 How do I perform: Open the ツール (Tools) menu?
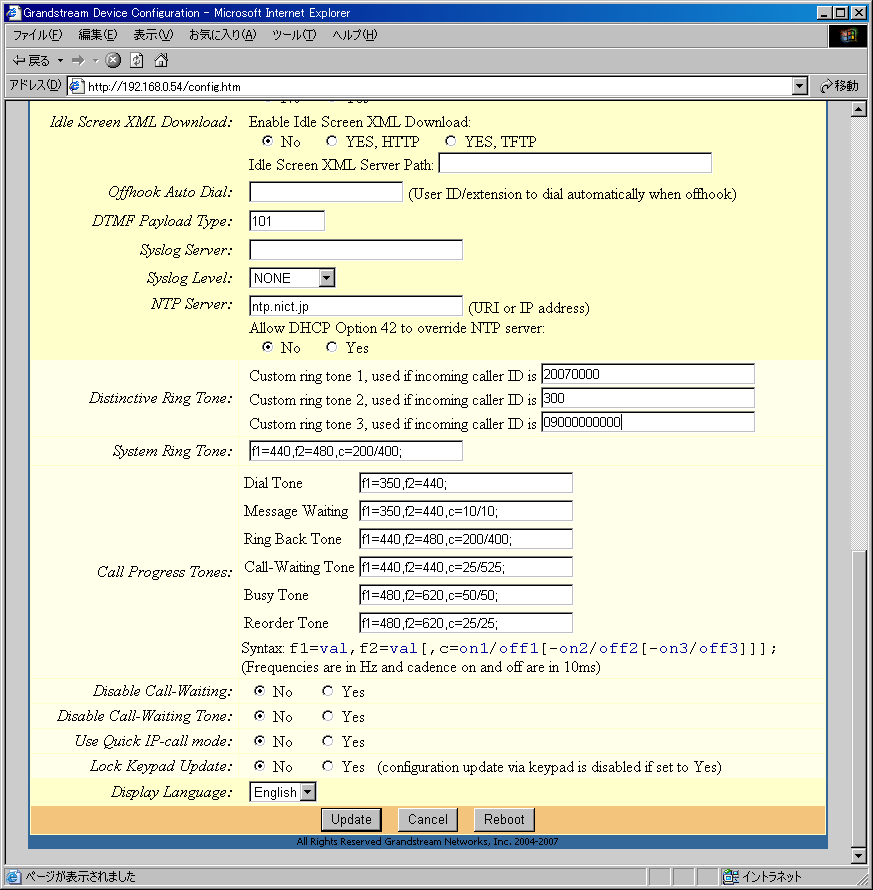pyautogui.click(x=293, y=35)
